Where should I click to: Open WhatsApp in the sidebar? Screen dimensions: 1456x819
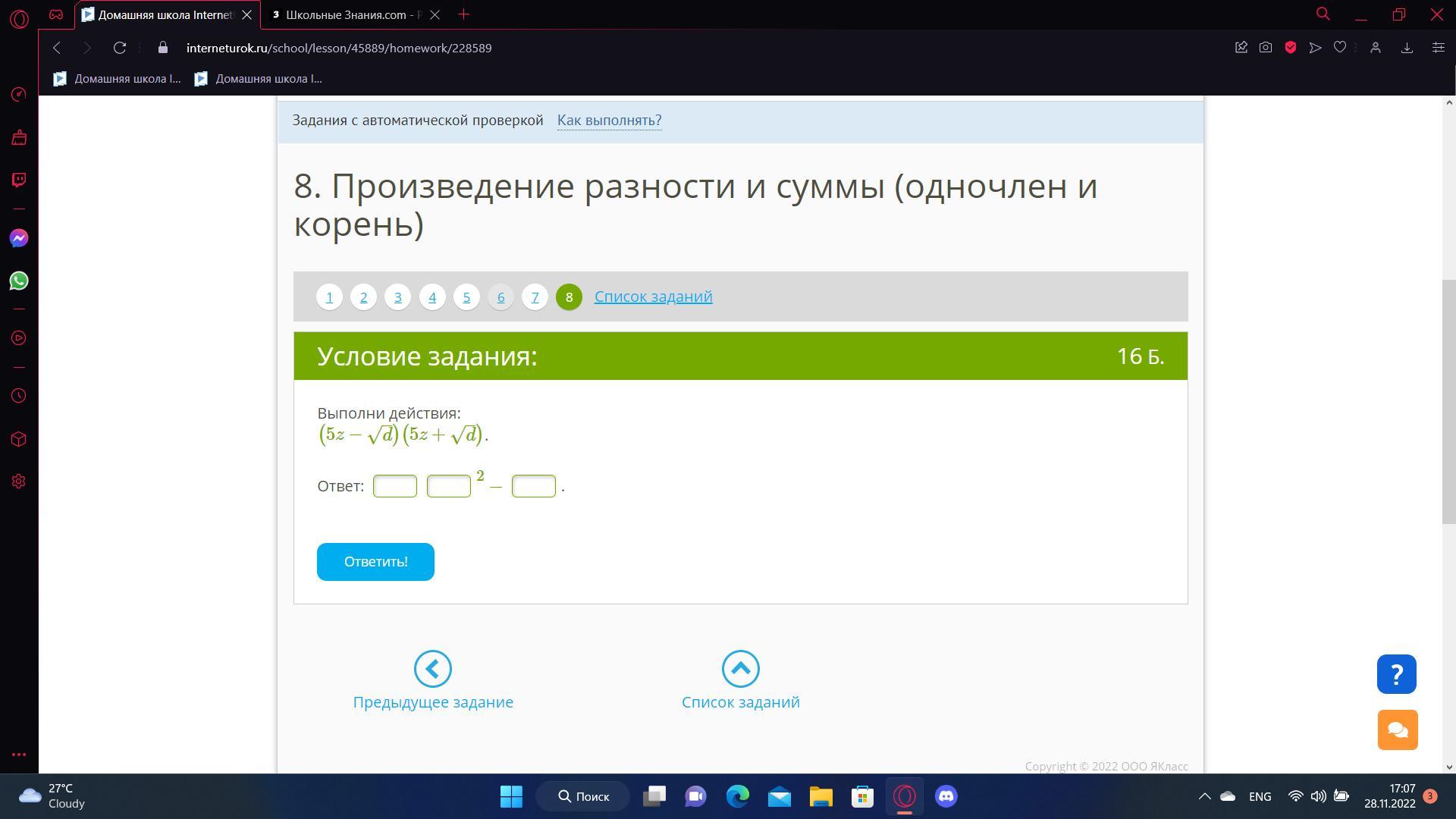[19, 281]
